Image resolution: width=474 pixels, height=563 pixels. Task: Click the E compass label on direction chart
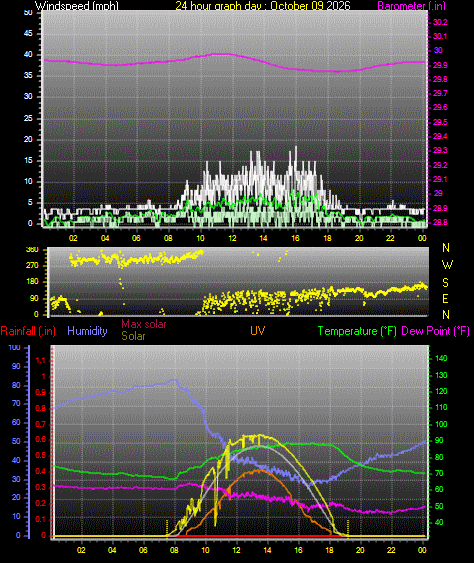click(x=445, y=299)
